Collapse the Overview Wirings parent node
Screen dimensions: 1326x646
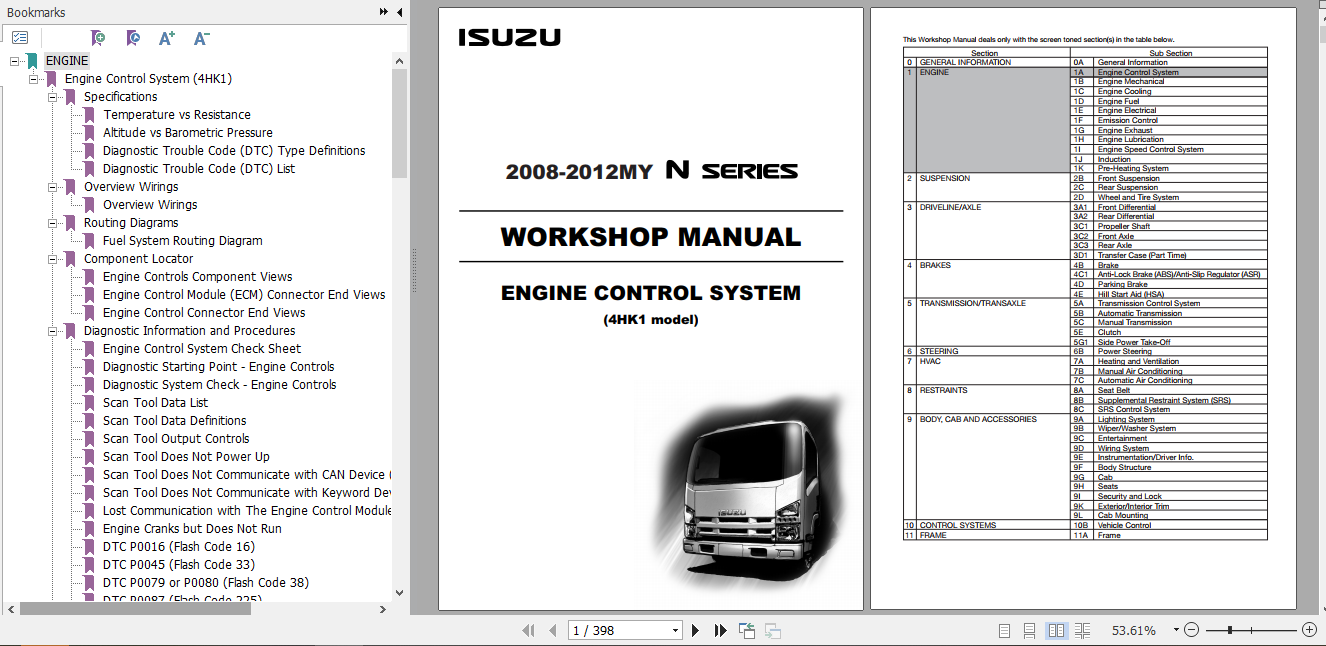[53, 187]
